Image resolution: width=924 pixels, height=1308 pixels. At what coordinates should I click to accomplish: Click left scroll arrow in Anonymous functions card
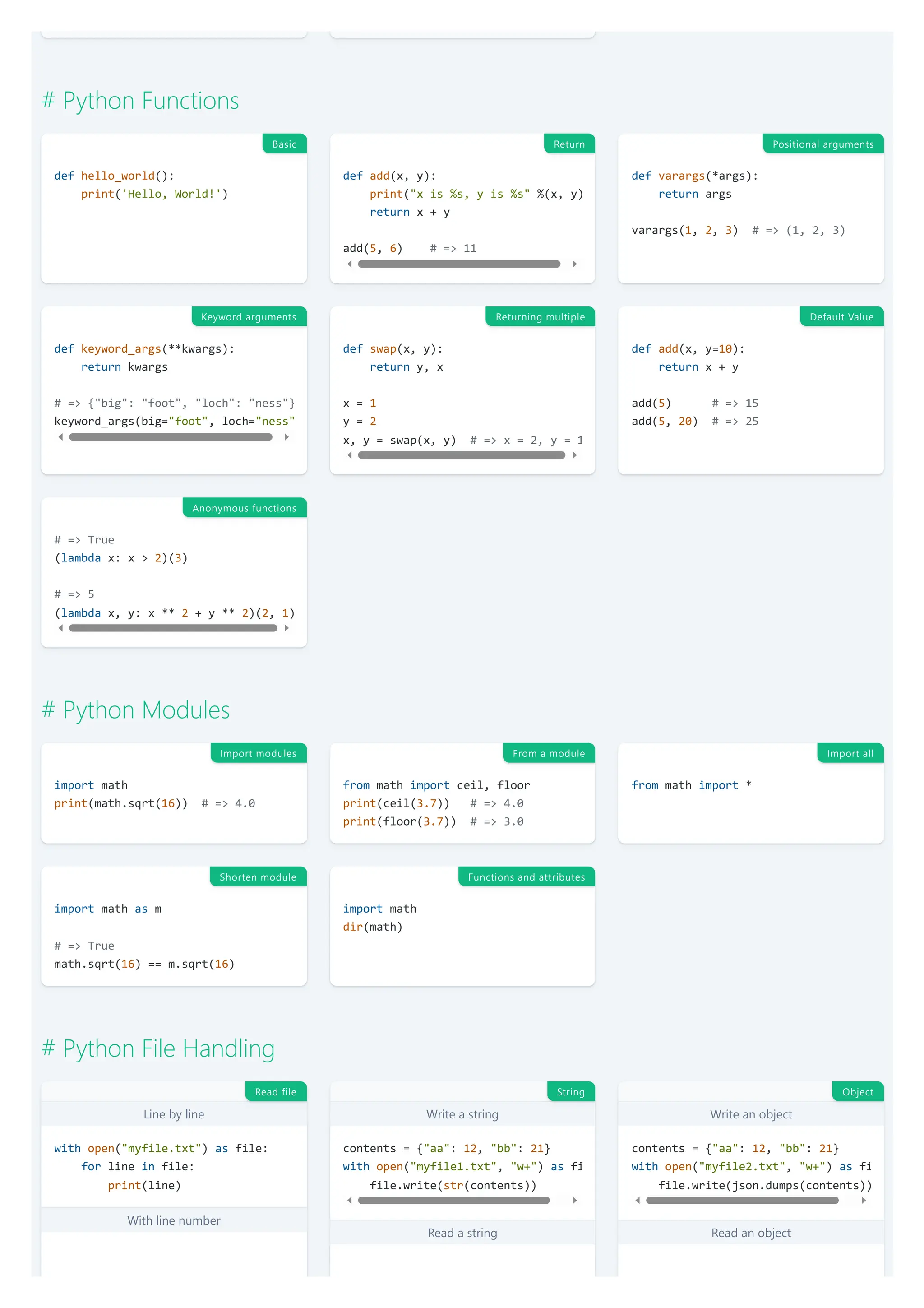coord(61,628)
